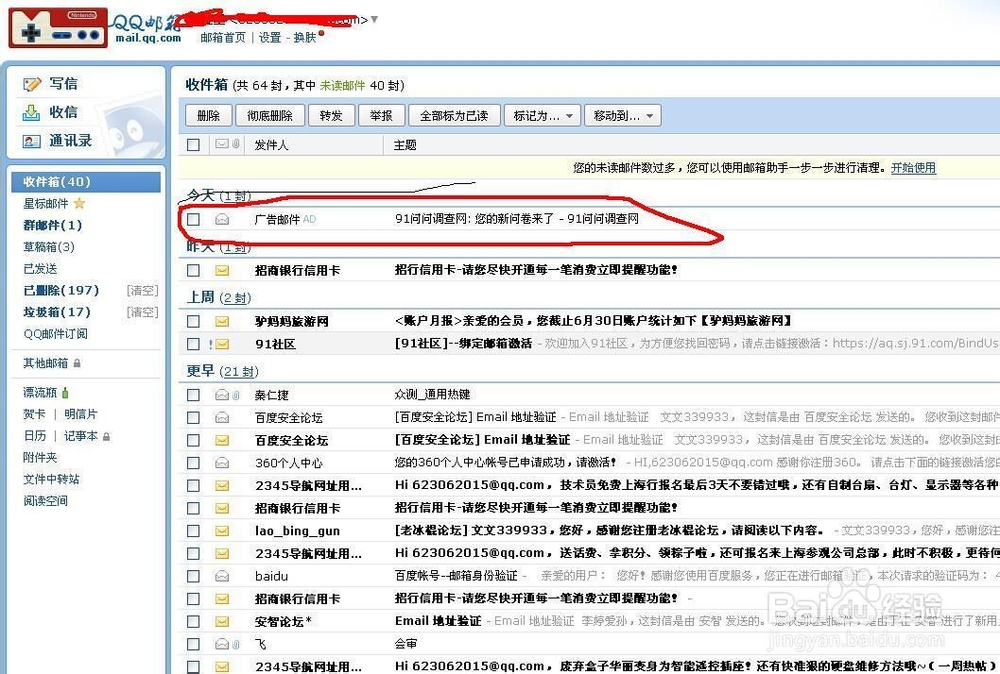1000x674 pixels.
Task: Click envelope icon of 安智论坛 mail row
Action: 222,621
